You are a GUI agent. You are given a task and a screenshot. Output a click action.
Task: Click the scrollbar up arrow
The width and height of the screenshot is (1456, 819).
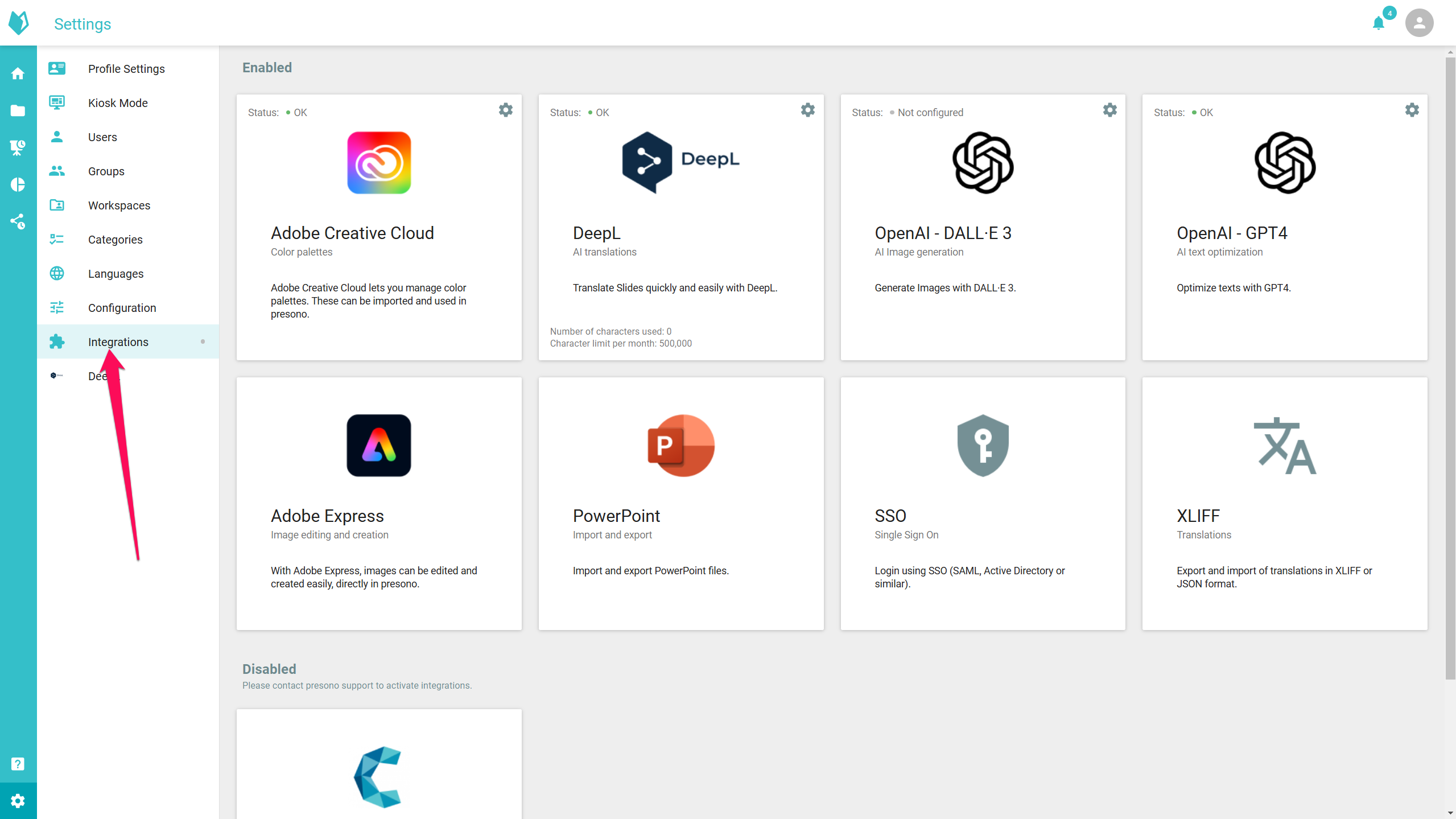(1450, 52)
